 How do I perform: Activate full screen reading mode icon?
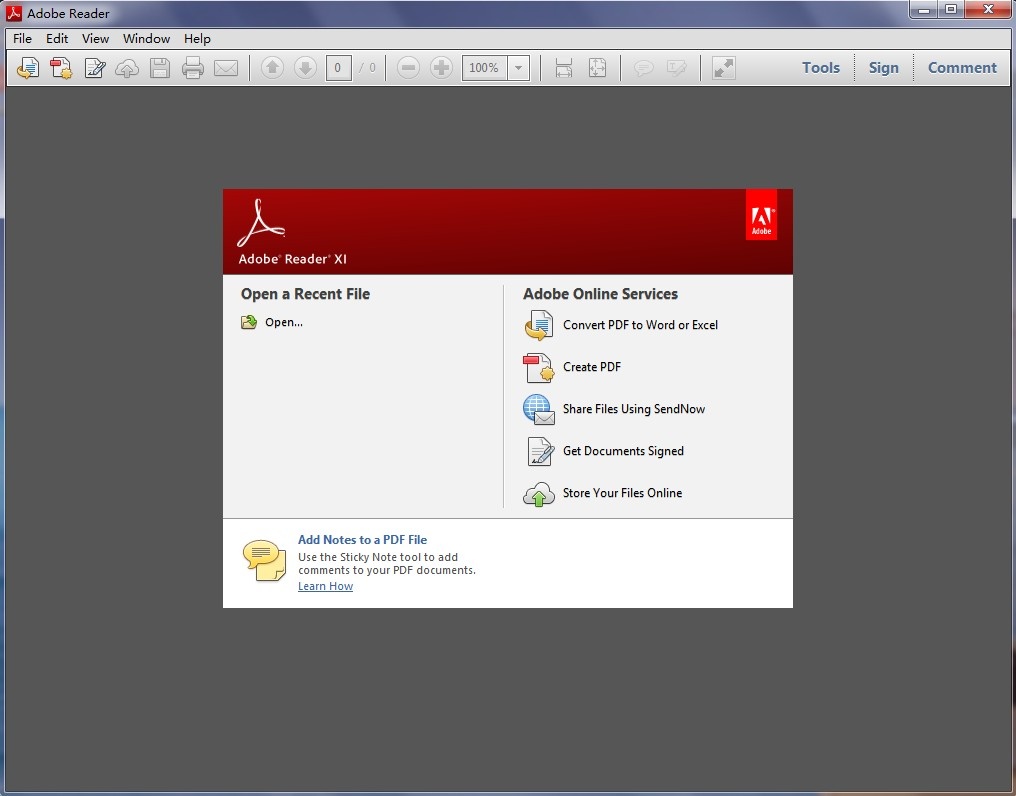(723, 68)
